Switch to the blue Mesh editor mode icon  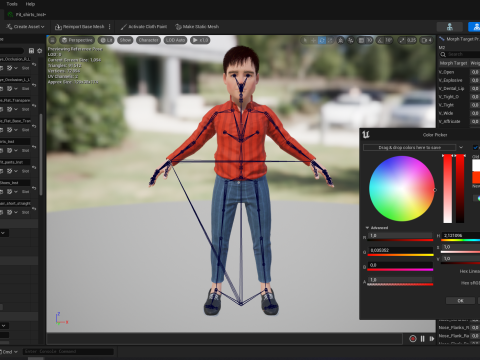pyautogui.click(x=475, y=27)
